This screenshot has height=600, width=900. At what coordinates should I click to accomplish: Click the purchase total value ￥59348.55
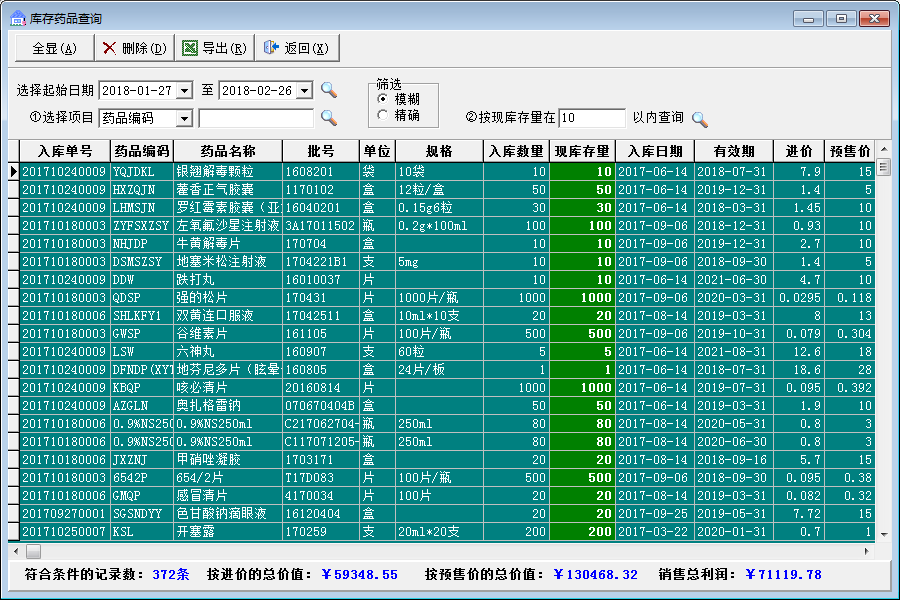[x=359, y=574]
